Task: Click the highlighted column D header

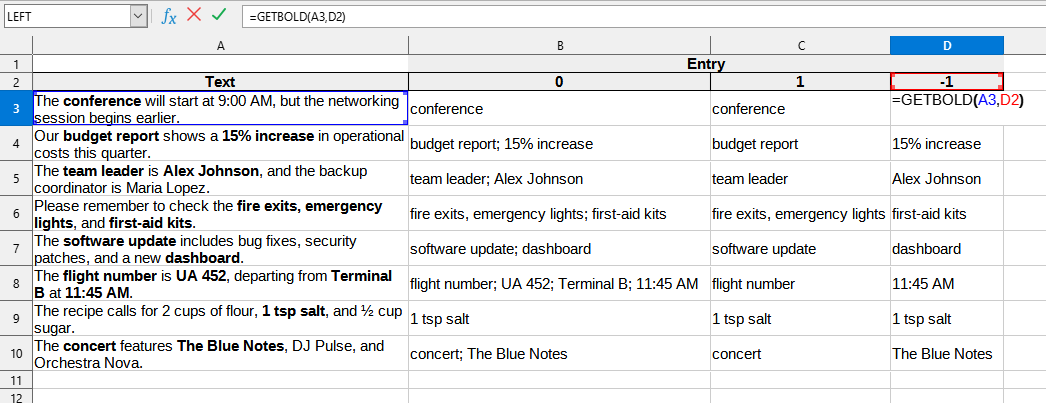Action: pyautogui.click(x=946, y=46)
